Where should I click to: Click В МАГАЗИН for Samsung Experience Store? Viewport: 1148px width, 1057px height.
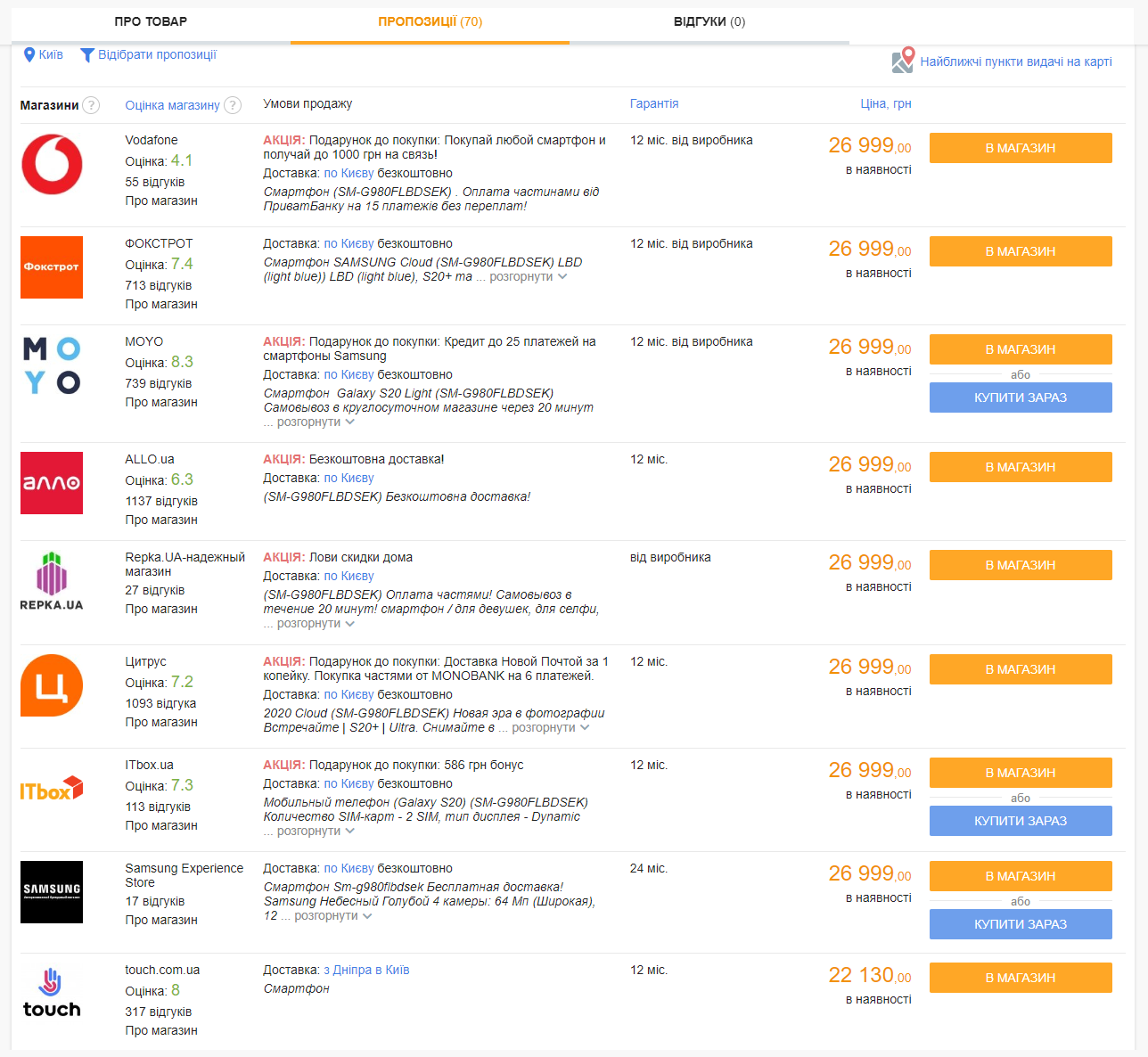click(x=1021, y=876)
